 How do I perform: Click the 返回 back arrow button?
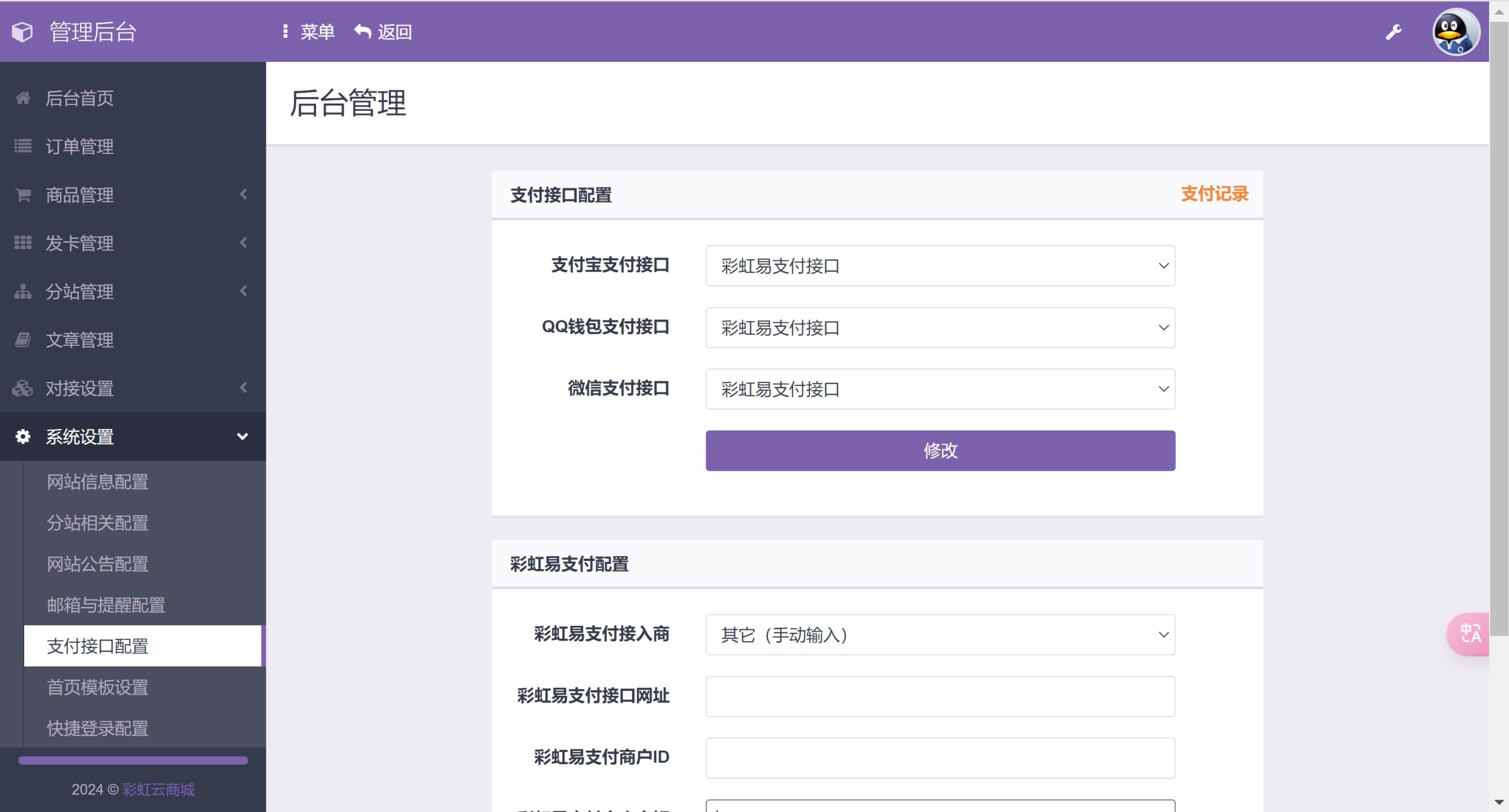pos(383,32)
